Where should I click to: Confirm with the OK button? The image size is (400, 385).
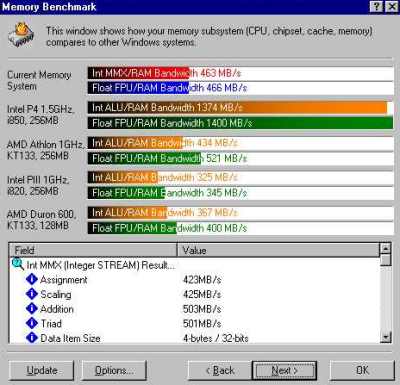(362, 370)
